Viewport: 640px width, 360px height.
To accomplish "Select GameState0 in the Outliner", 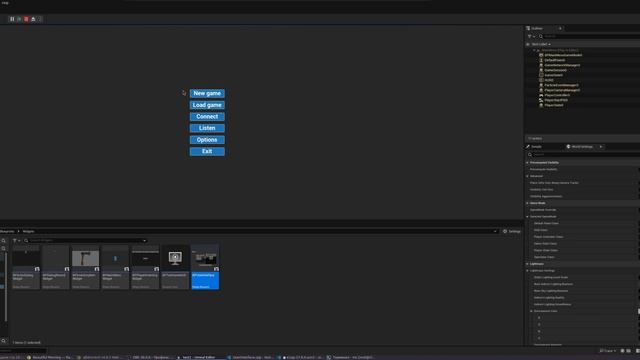I will point(553,75).
